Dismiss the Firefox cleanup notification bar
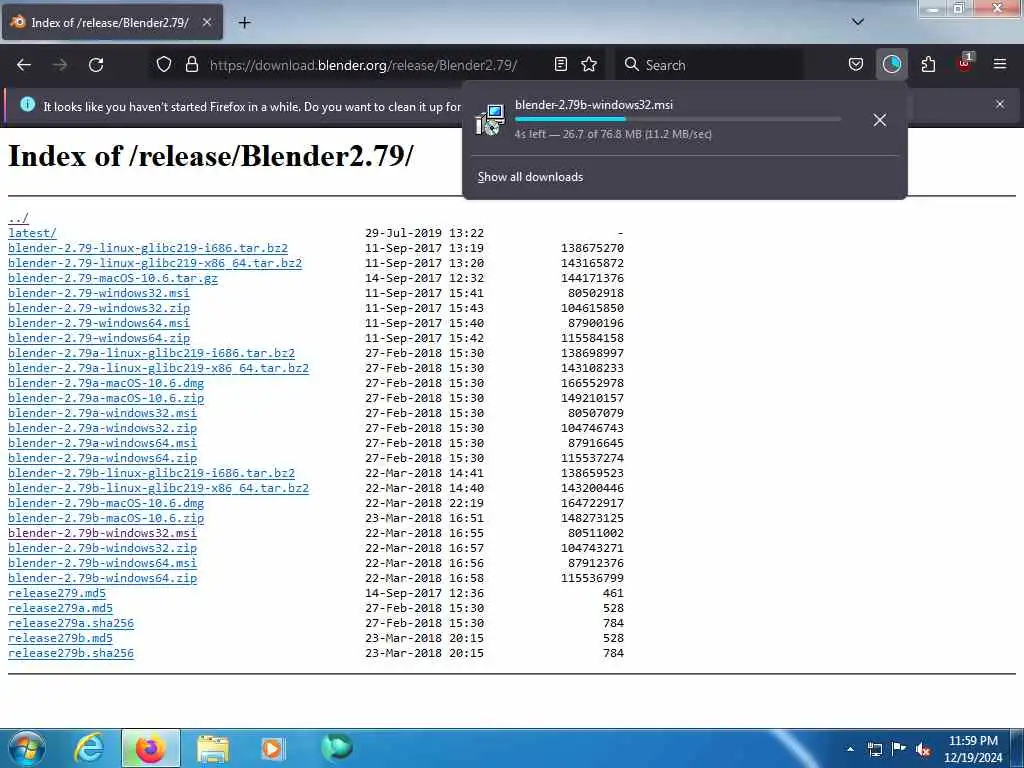The height and width of the screenshot is (768, 1024). [1000, 104]
